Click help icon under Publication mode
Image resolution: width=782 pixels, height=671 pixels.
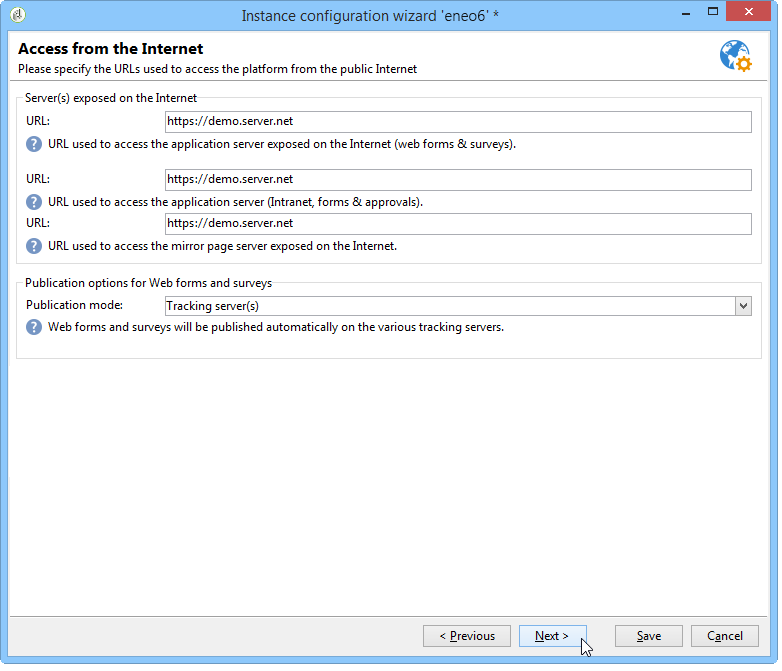34,327
